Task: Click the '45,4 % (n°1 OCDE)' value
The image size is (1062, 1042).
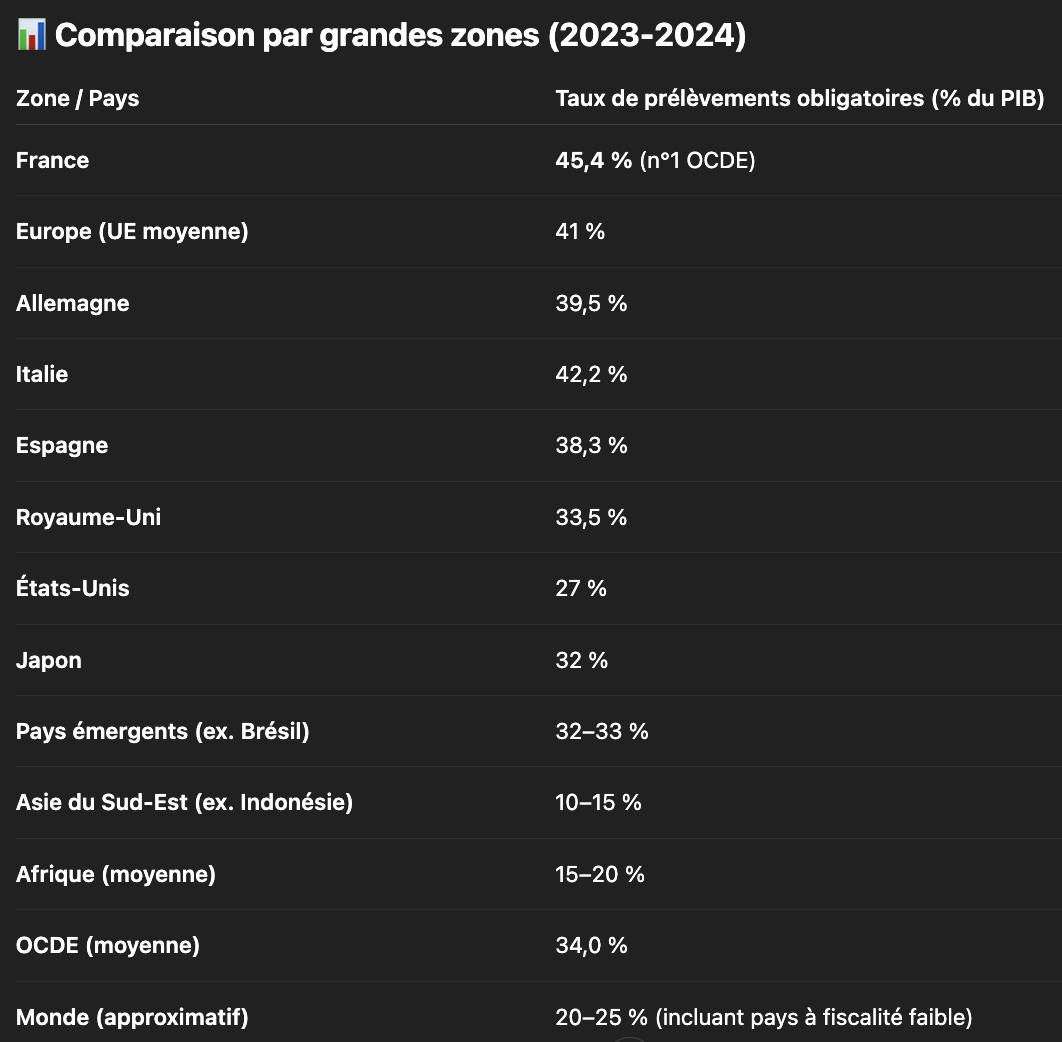Action: (655, 161)
